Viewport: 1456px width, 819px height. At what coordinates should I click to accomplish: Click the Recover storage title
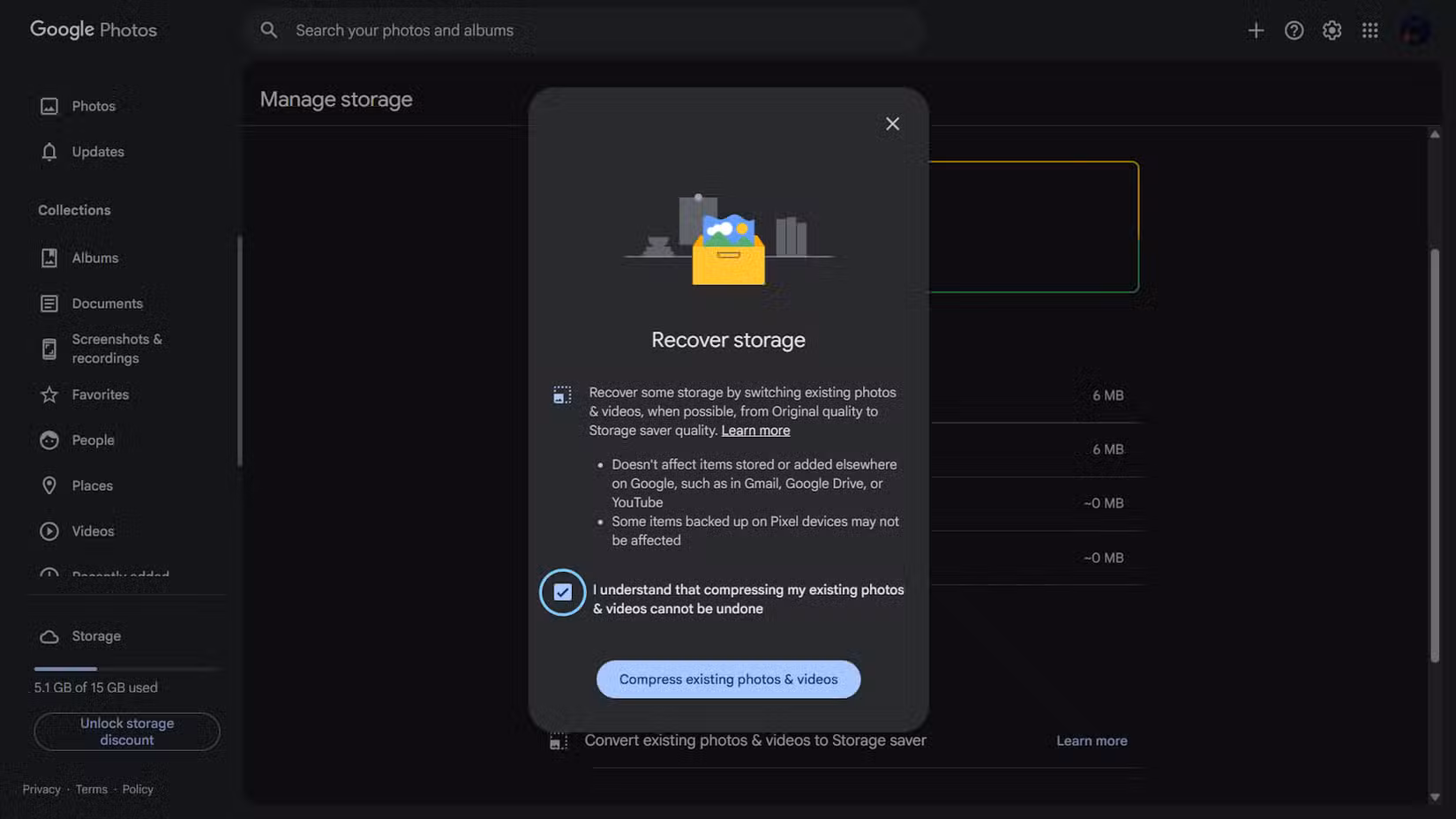[x=728, y=340]
